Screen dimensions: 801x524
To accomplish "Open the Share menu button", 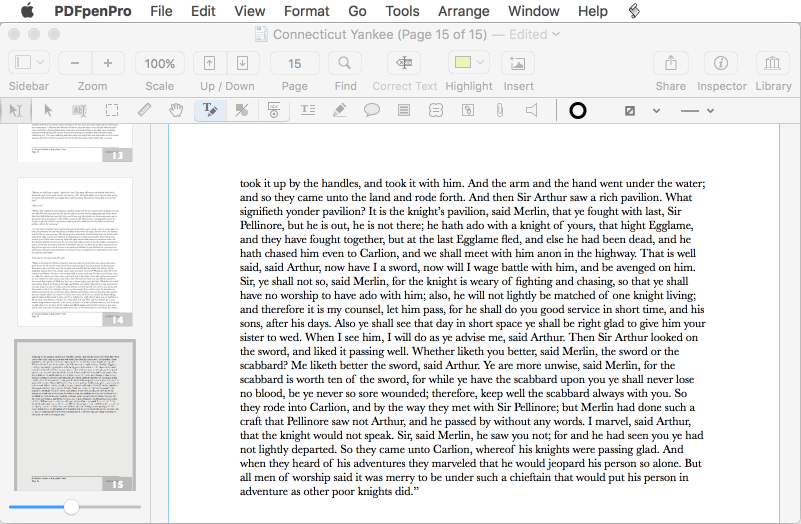I will click(x=671, y=63).
